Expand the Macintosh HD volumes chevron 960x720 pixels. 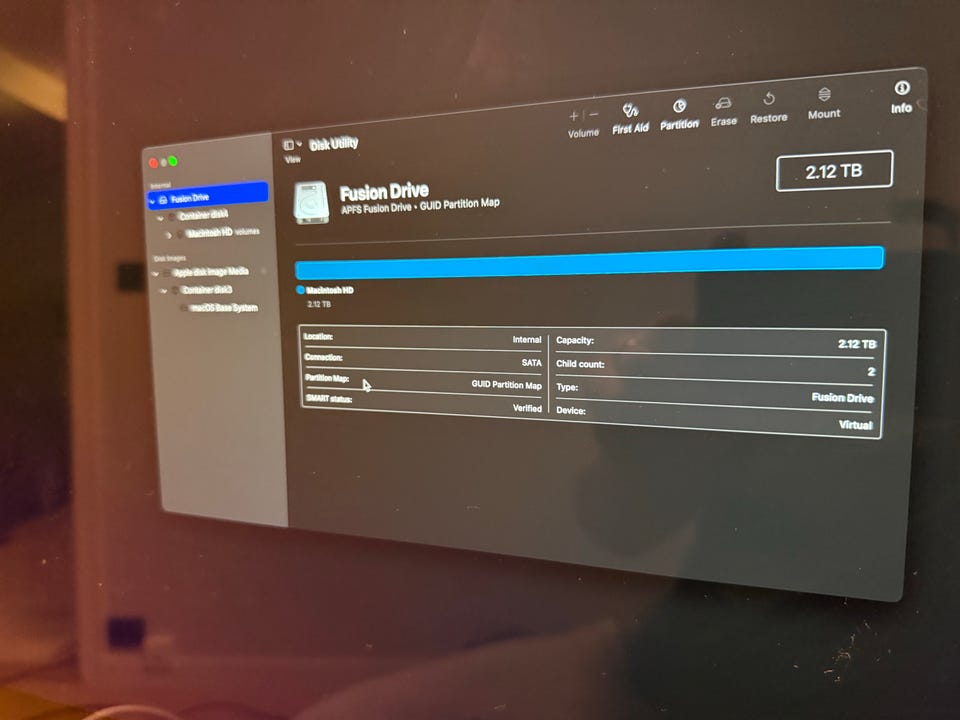pos(168,234)
